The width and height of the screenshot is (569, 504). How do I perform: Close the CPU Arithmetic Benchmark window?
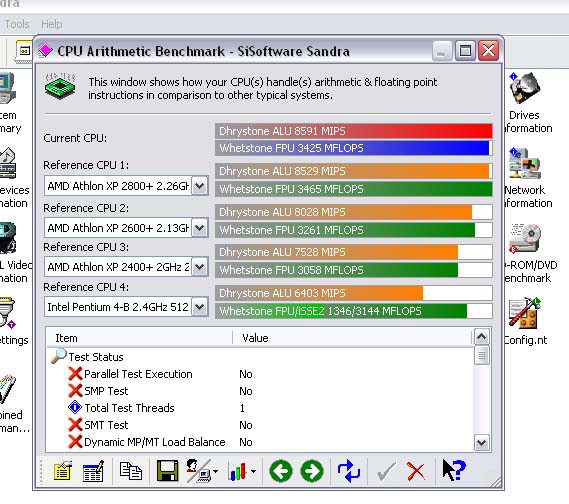click(x=488, y=50)
